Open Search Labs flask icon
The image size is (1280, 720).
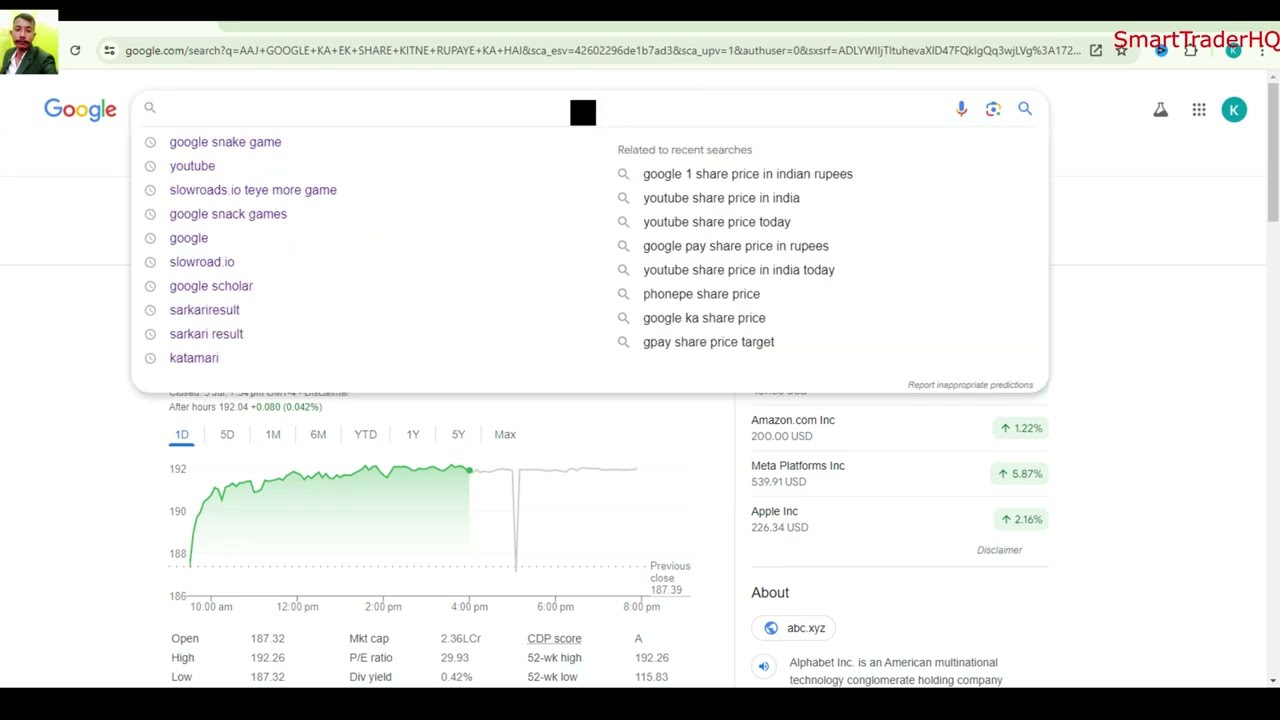1160,110
